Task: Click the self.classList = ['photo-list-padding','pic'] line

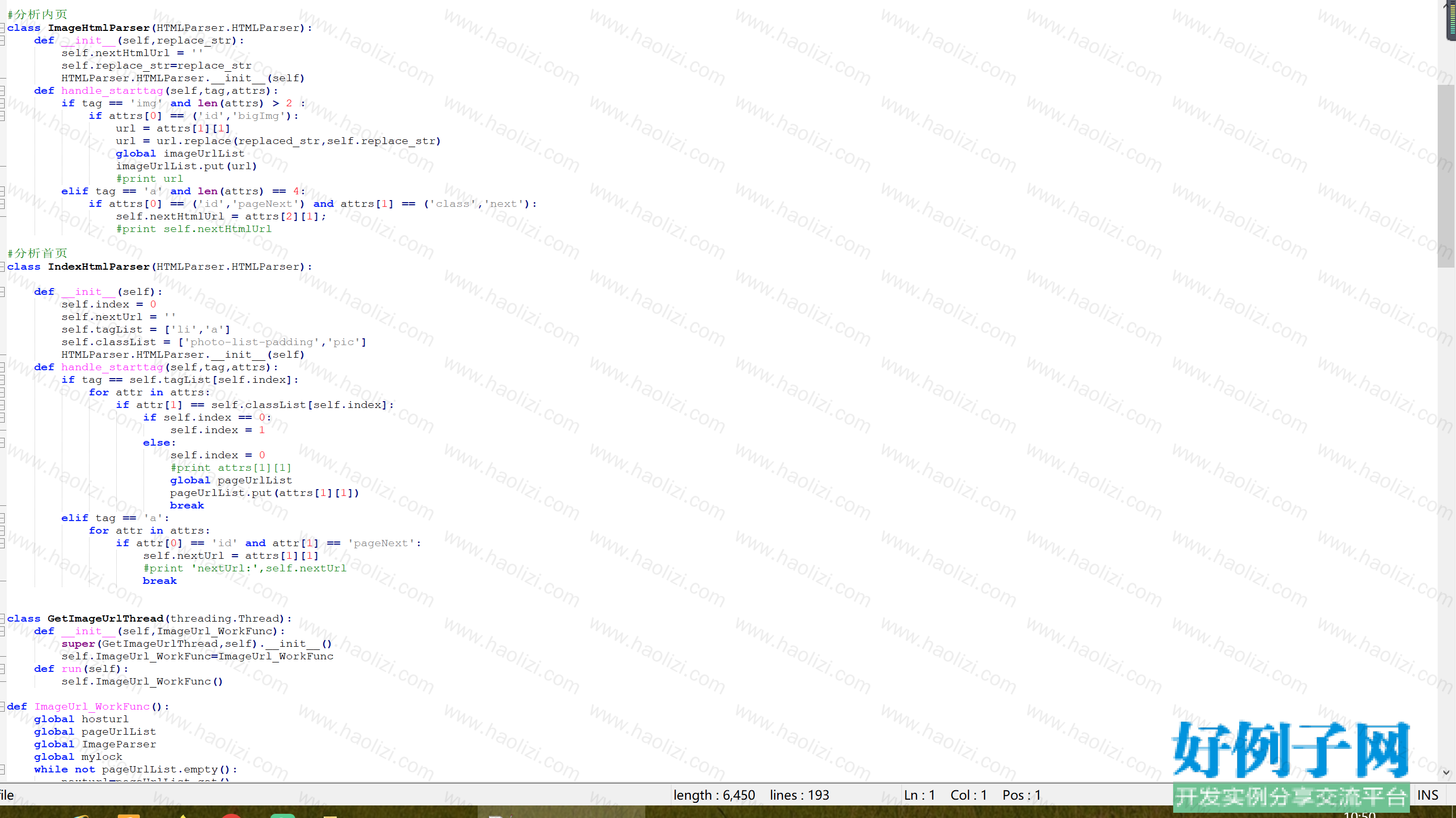Action: [x=214, y=342]
